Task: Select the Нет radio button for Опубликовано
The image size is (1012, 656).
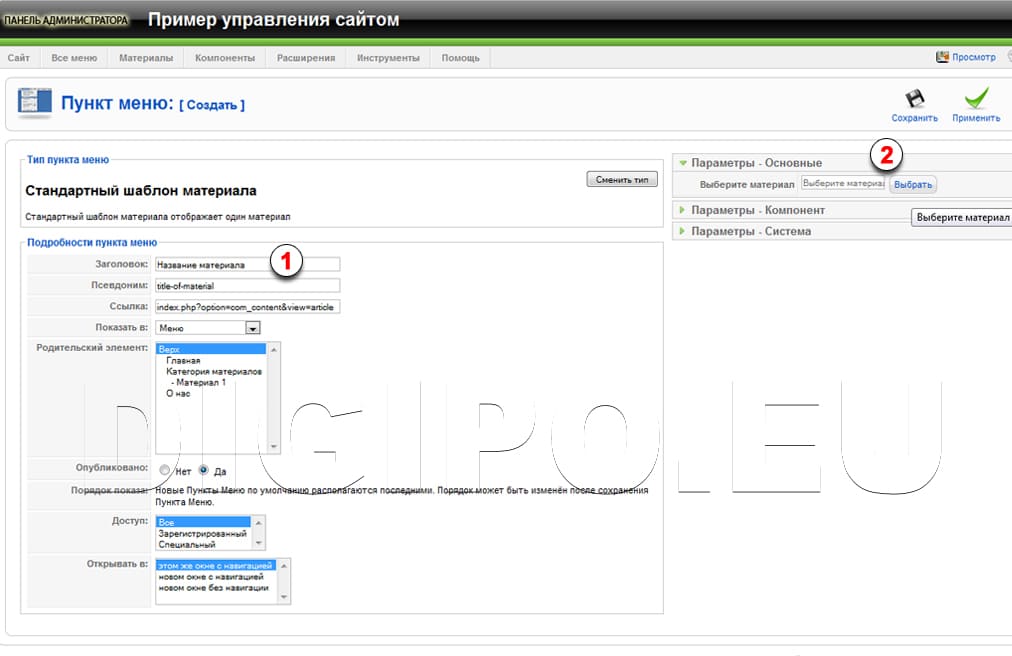Action: 165,470
